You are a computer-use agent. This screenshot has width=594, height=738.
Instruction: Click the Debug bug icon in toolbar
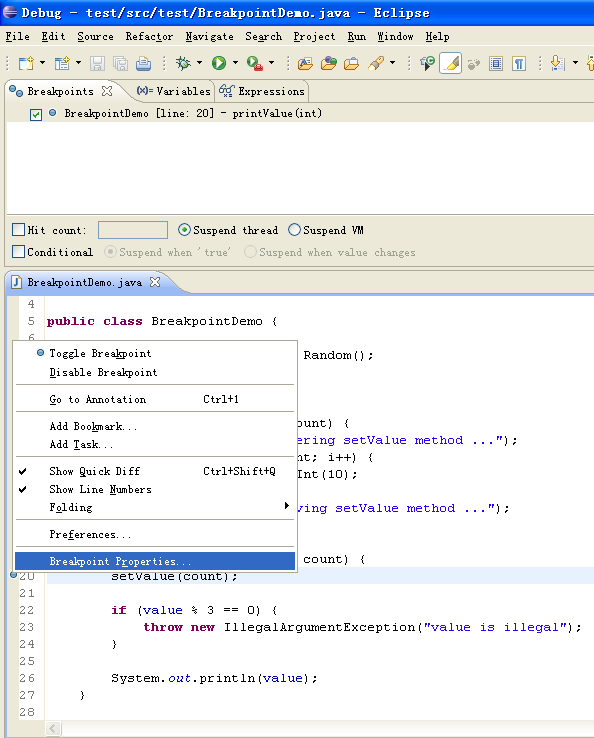coord(183,63)
